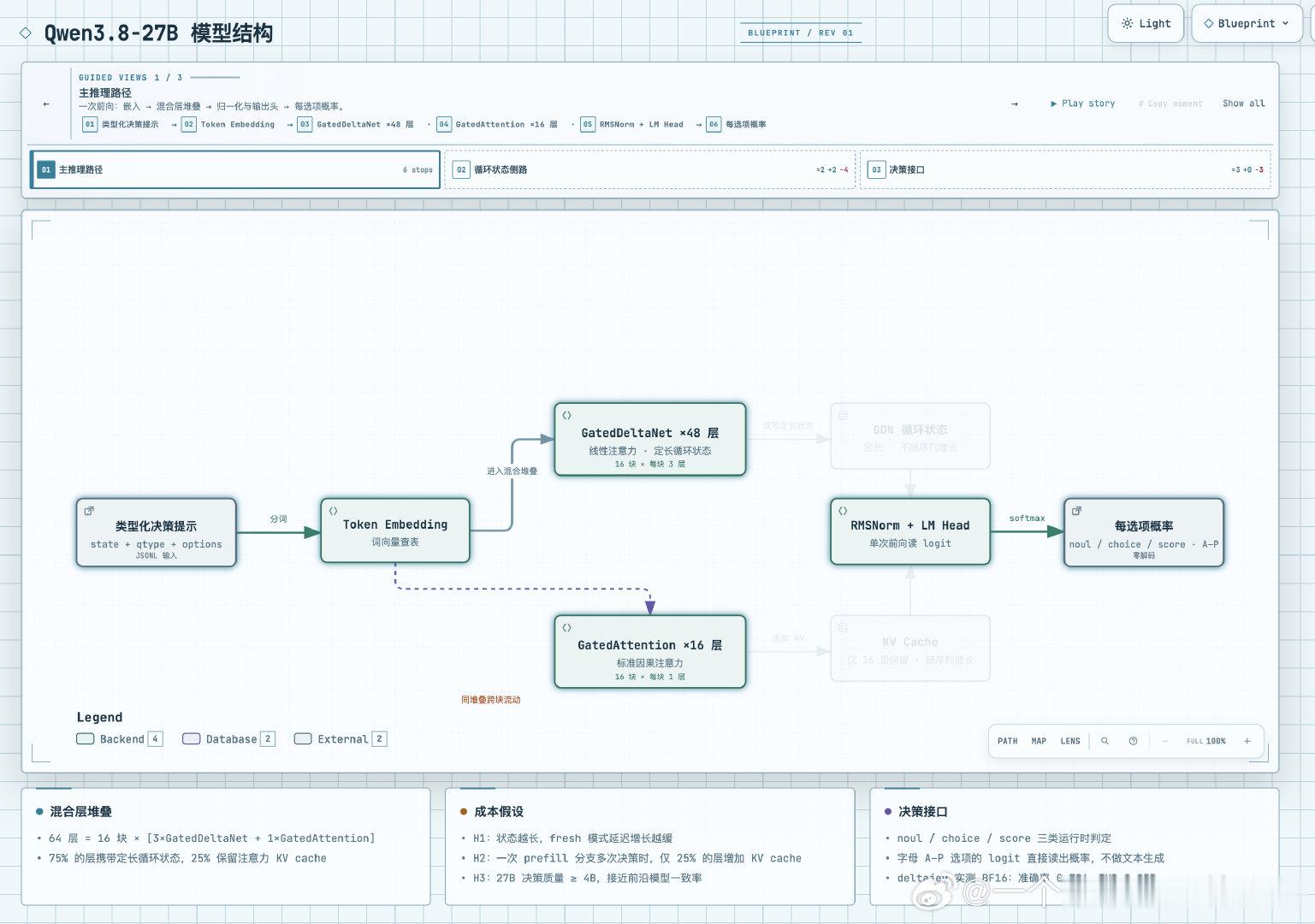Toggle the External legend filter
This screenshot has width=1315, height=924.
(340, 739)
